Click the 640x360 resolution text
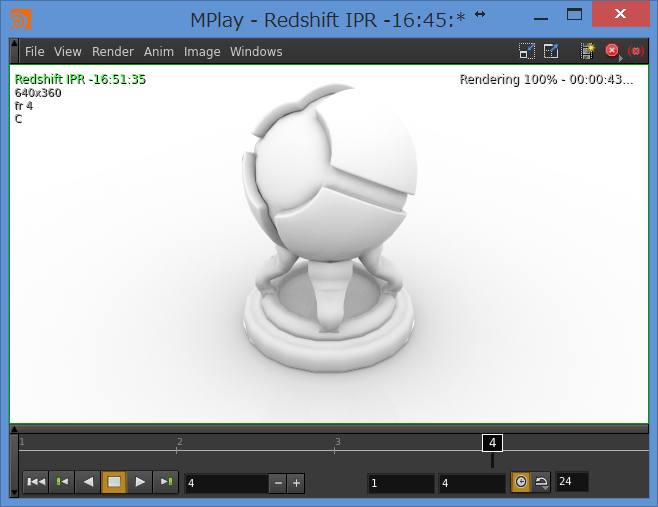This screenshot has height=507, width=658. tap(38, 93)
